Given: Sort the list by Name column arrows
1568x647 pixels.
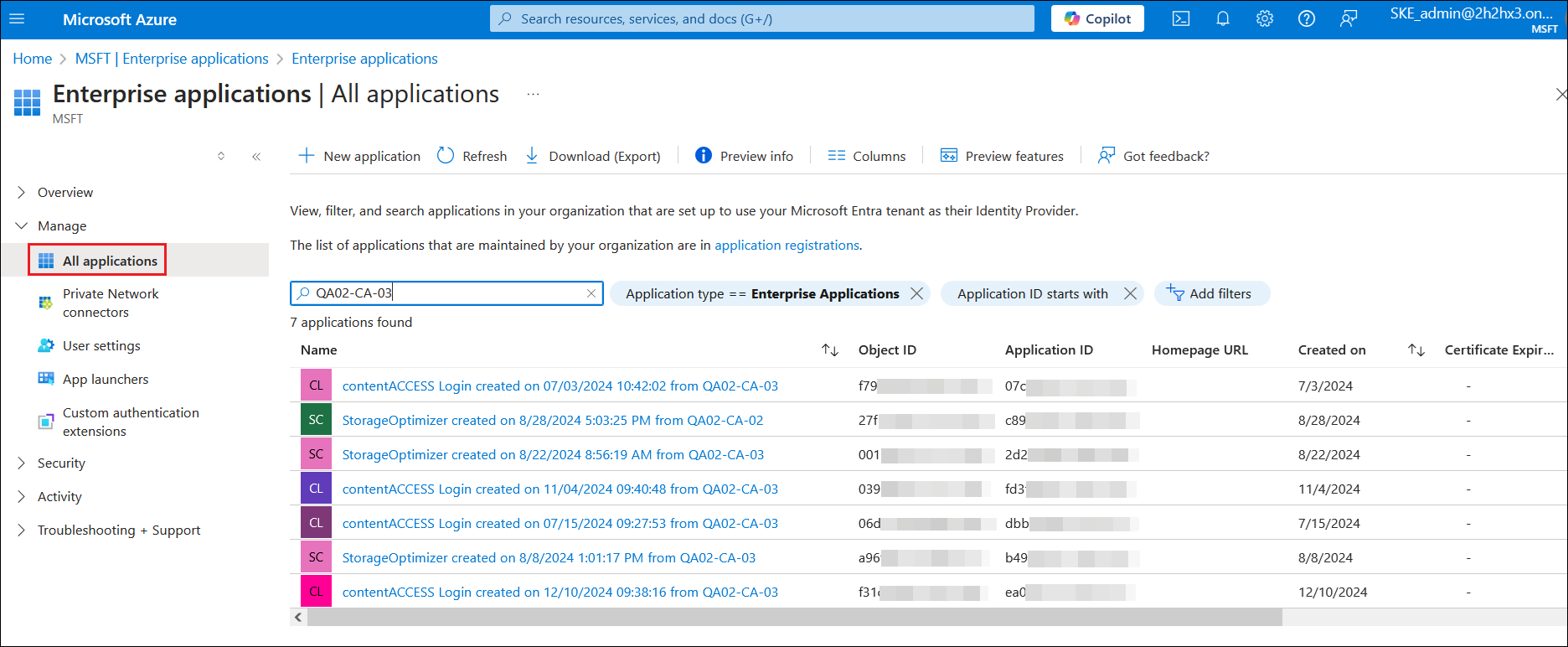Looking at the screenshot, I should tap(829, 350).
